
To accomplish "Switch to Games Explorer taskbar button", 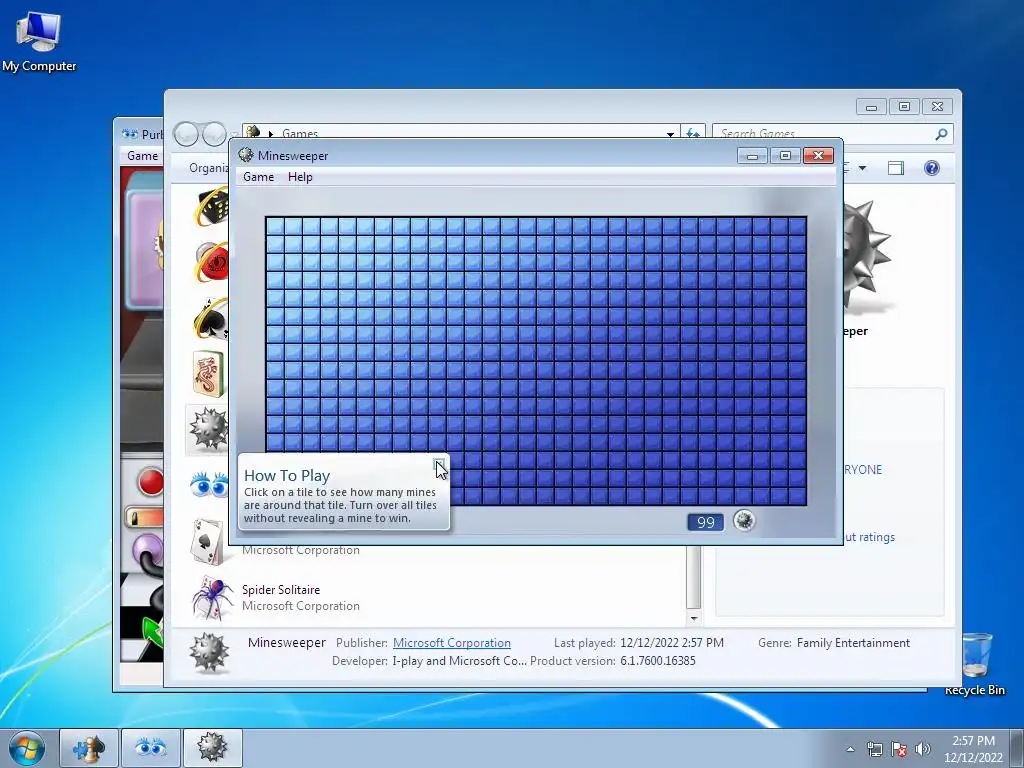I will point(89,748).
